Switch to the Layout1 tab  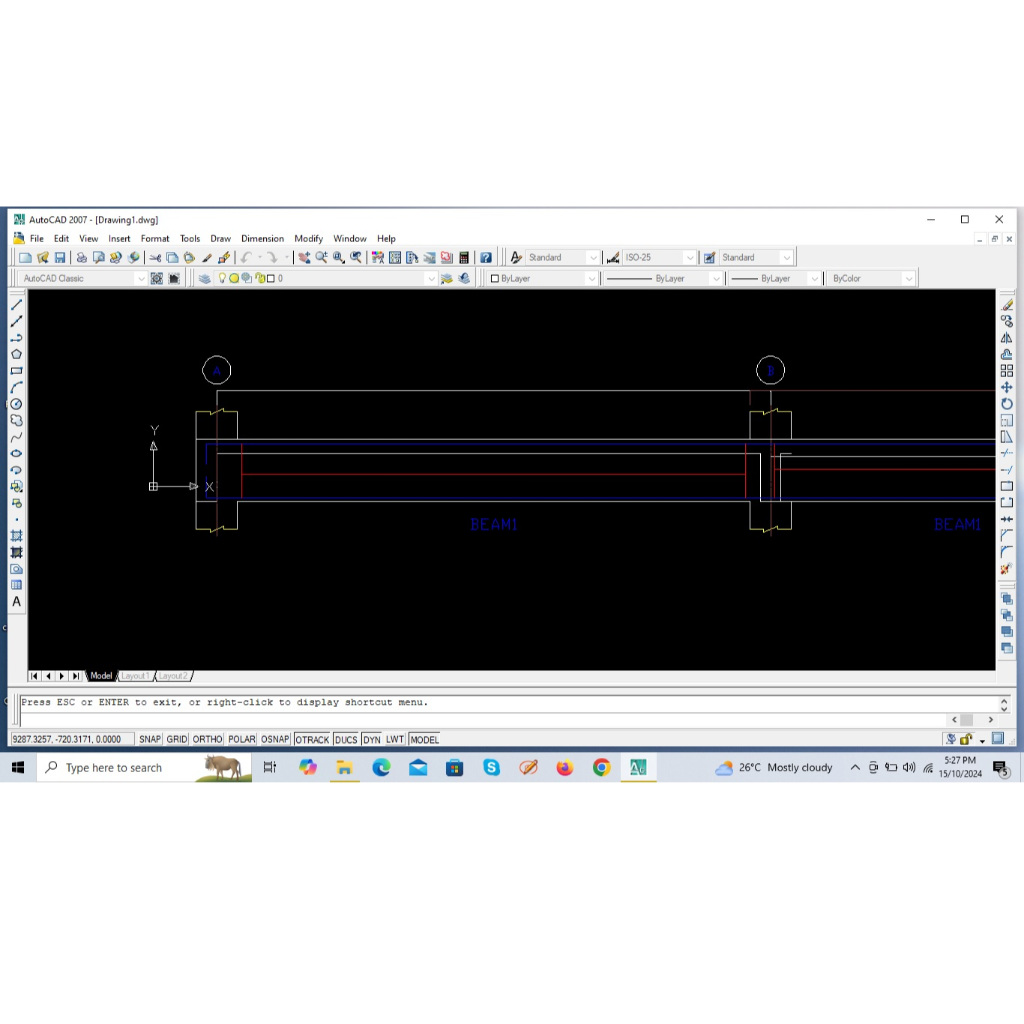(x=134, y=675)
